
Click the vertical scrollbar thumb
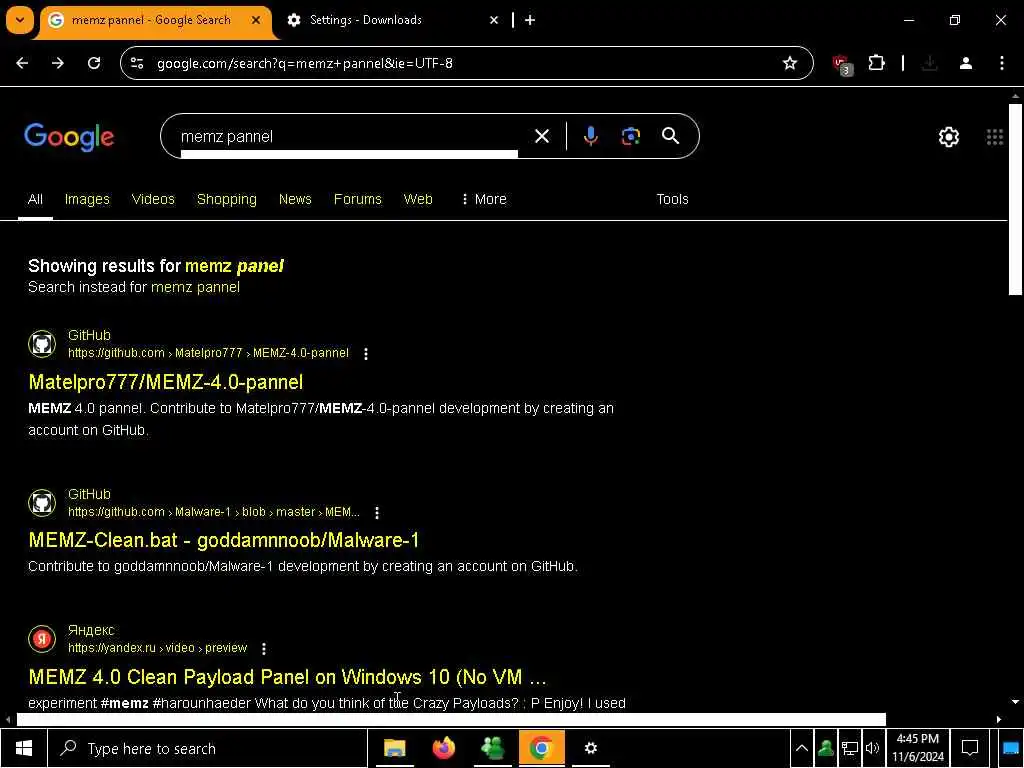click(x=1015, y=199)
